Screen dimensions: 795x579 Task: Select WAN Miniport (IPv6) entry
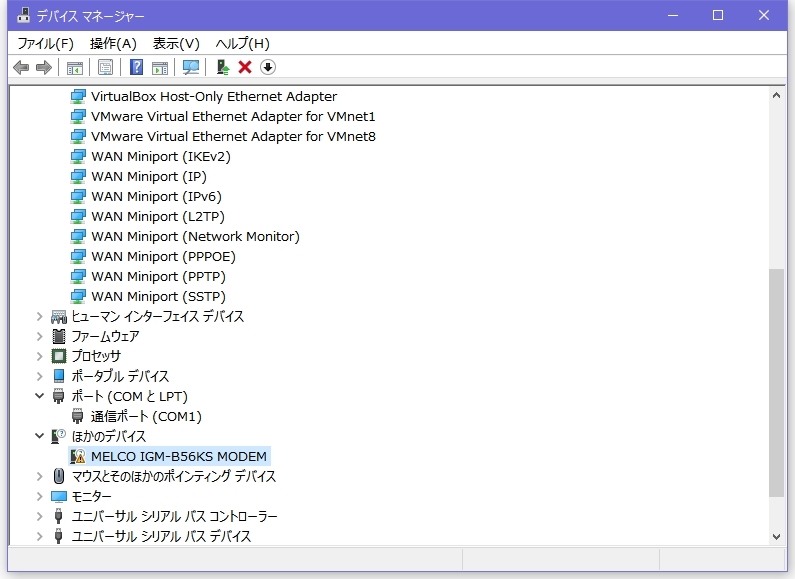tap(156, 197)
